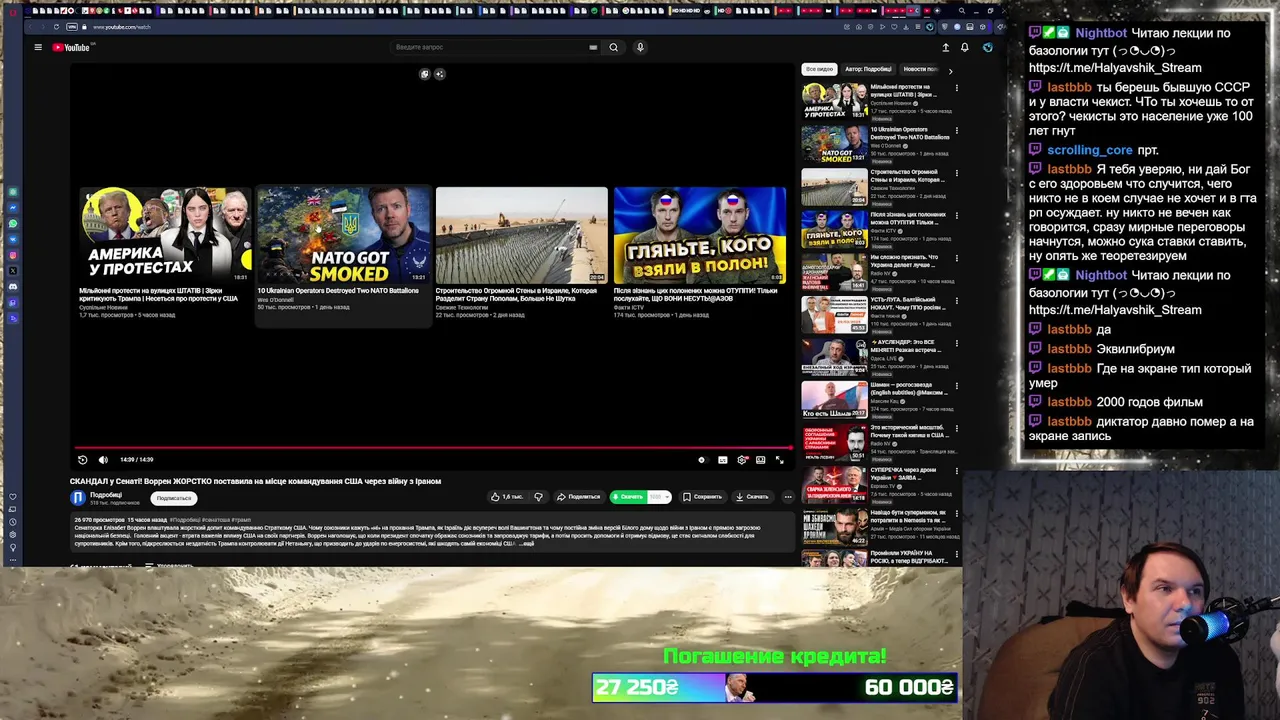Image resolution: width=1280 pixels, height=720 pixels.
Task: Click the endscreen pip overlay icon above thumbnails
Action: pyautogui.click(x=425, y=74)
